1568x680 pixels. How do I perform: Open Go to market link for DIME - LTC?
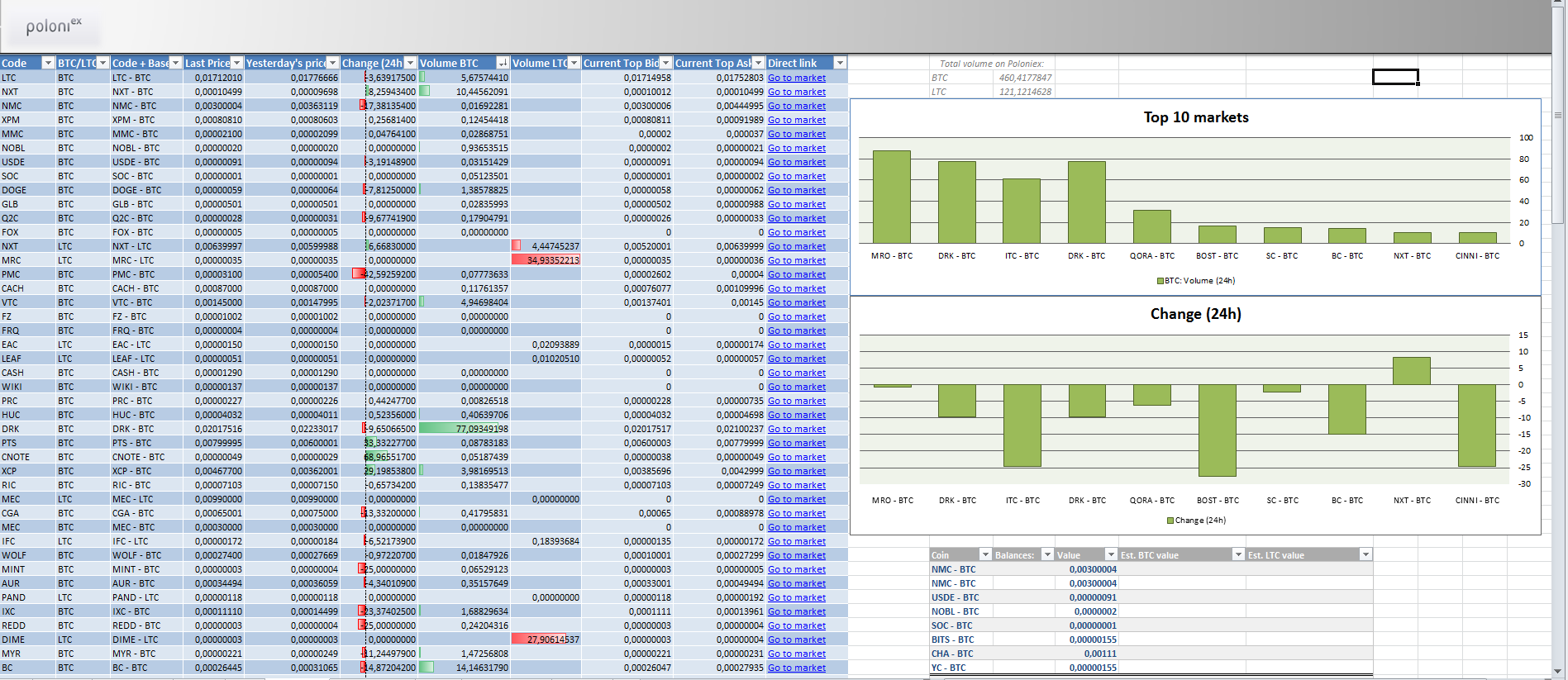(x=797, y=640)
